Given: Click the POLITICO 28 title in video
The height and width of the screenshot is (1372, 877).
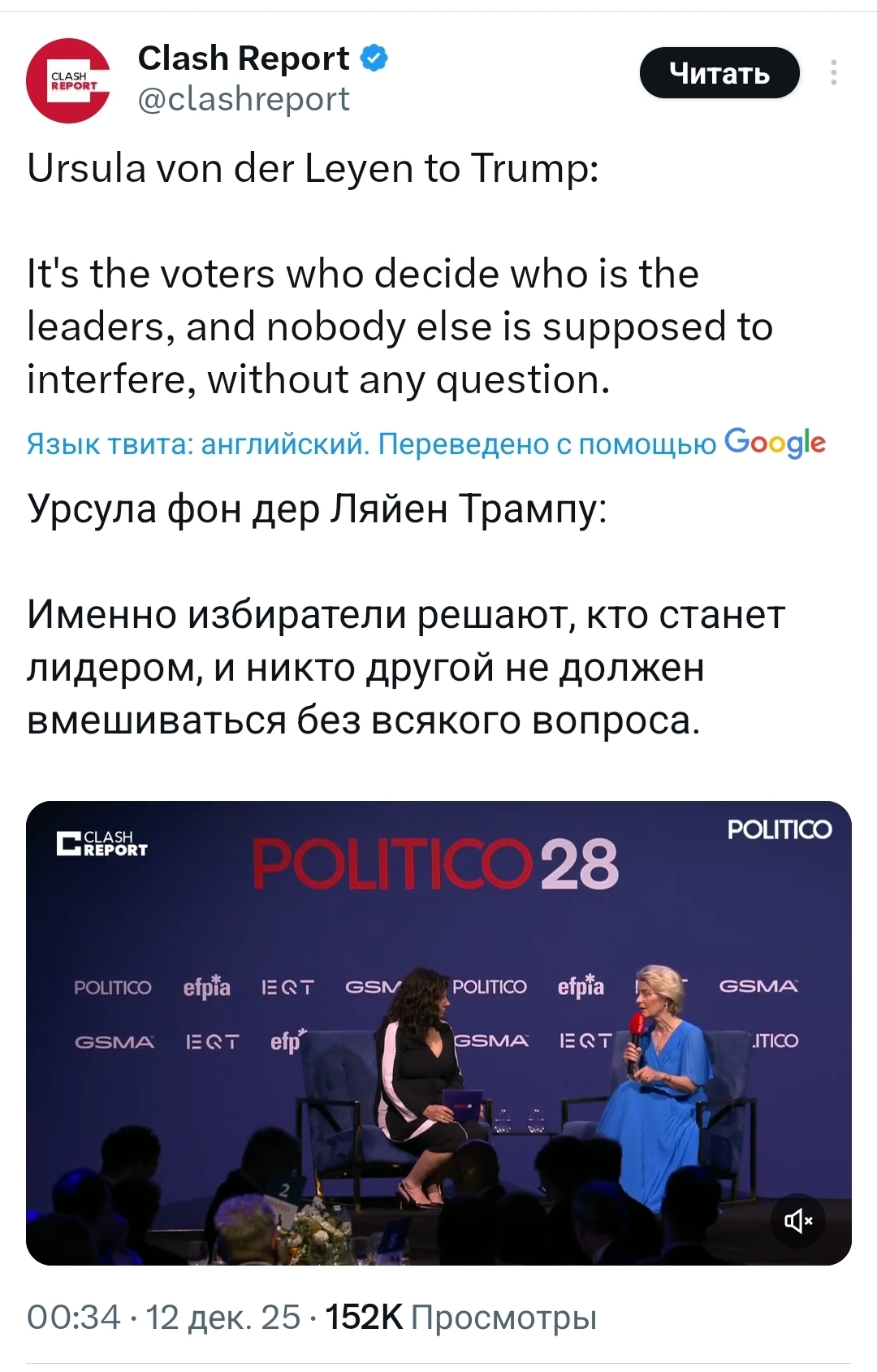Looking at the screenshot, I should [x=435, y=864].
